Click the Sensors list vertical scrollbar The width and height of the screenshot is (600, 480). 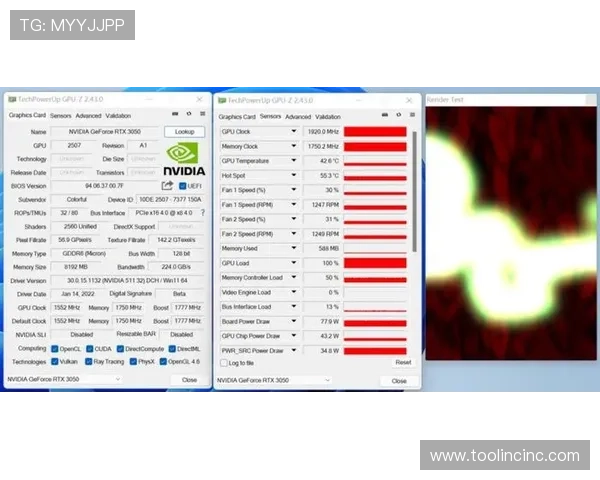(x=414, y=191)
